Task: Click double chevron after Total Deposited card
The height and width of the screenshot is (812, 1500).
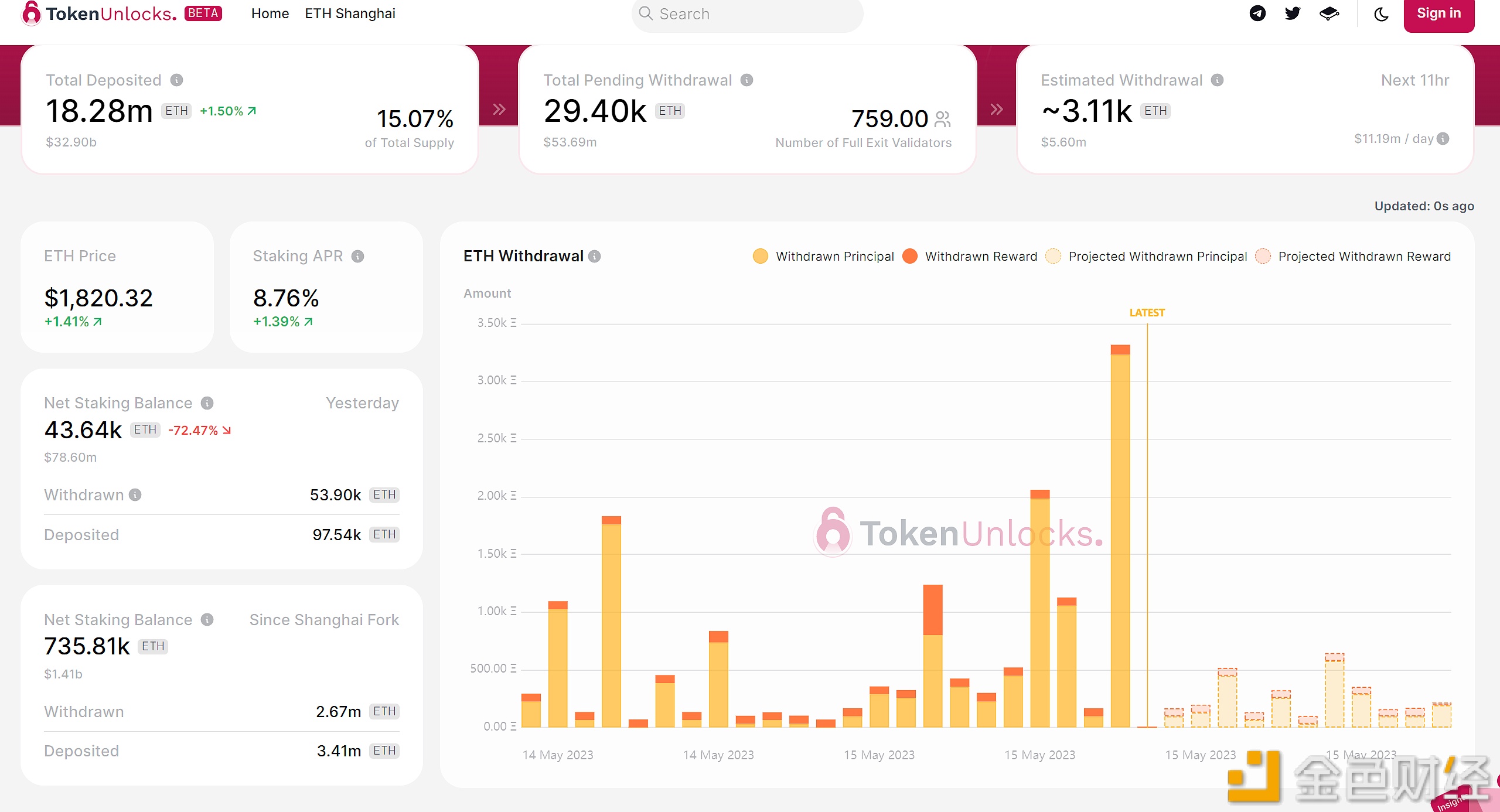Action: click(x=499, y=110)
